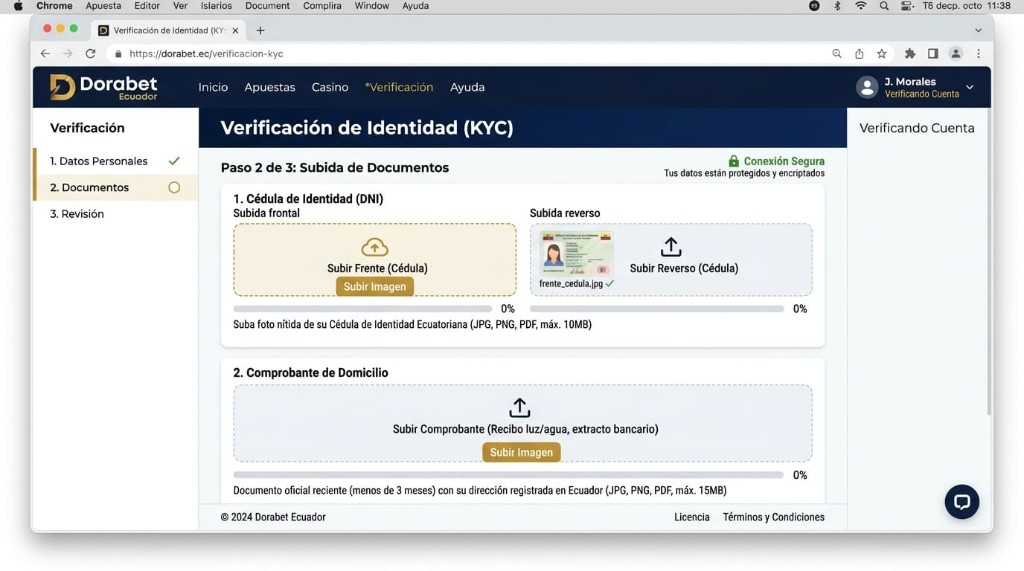Click the Comprobante de Domicilio progress bar
This screenshot has height=571, width=1024.
coord(508,475)
